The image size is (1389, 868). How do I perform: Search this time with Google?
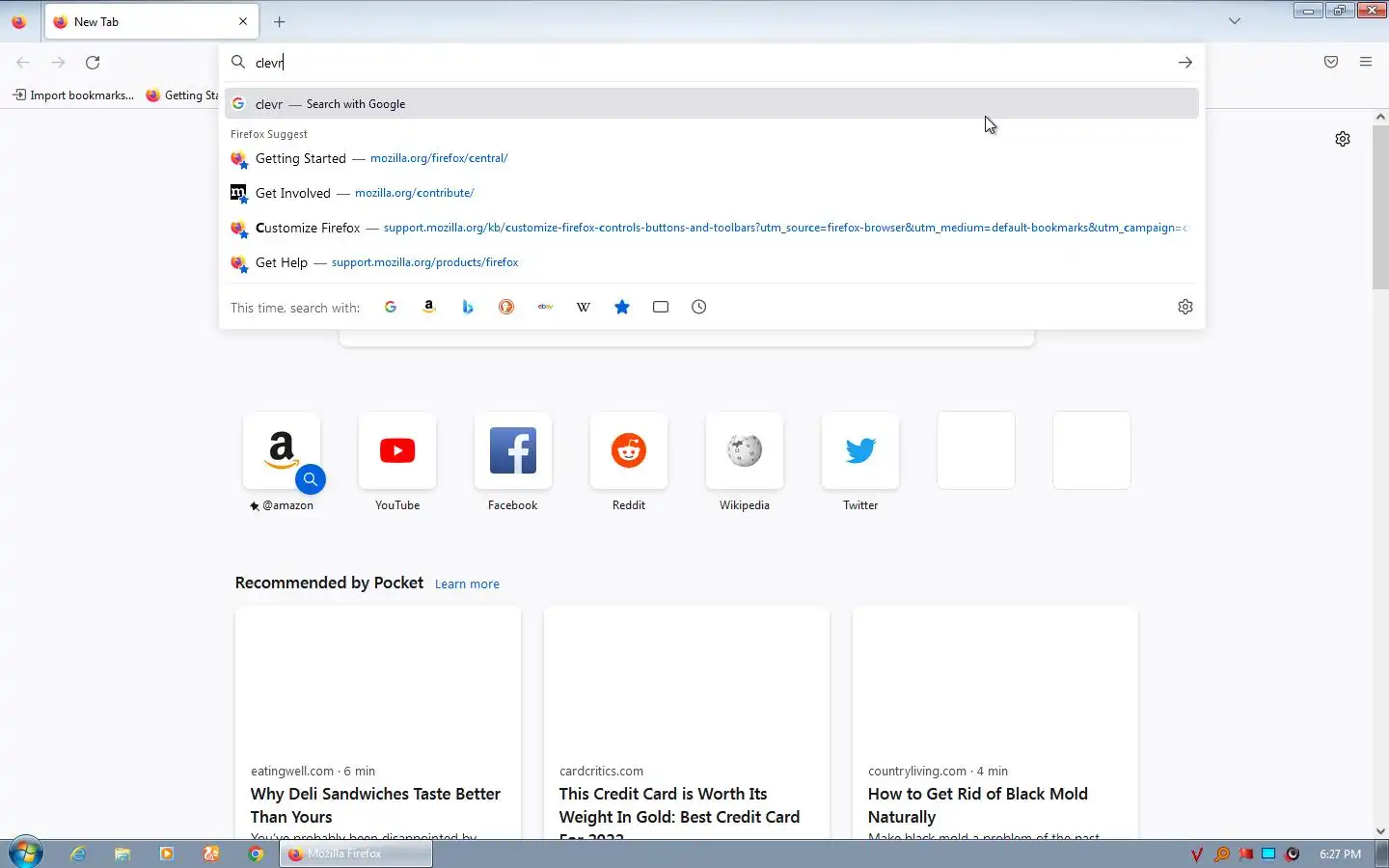391,307
